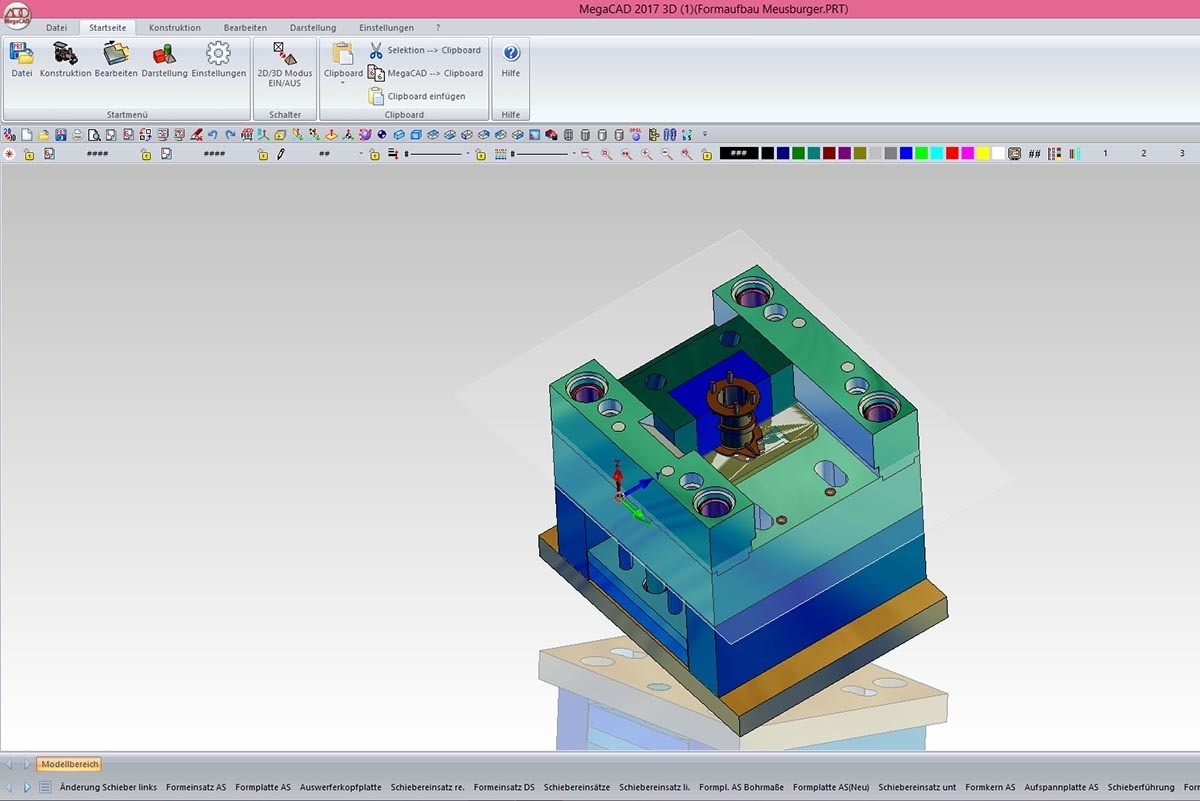Viewport: 1200px width, 801px height.
Task: Click the zoom out magnifier icon
Action: click(667, 154)
